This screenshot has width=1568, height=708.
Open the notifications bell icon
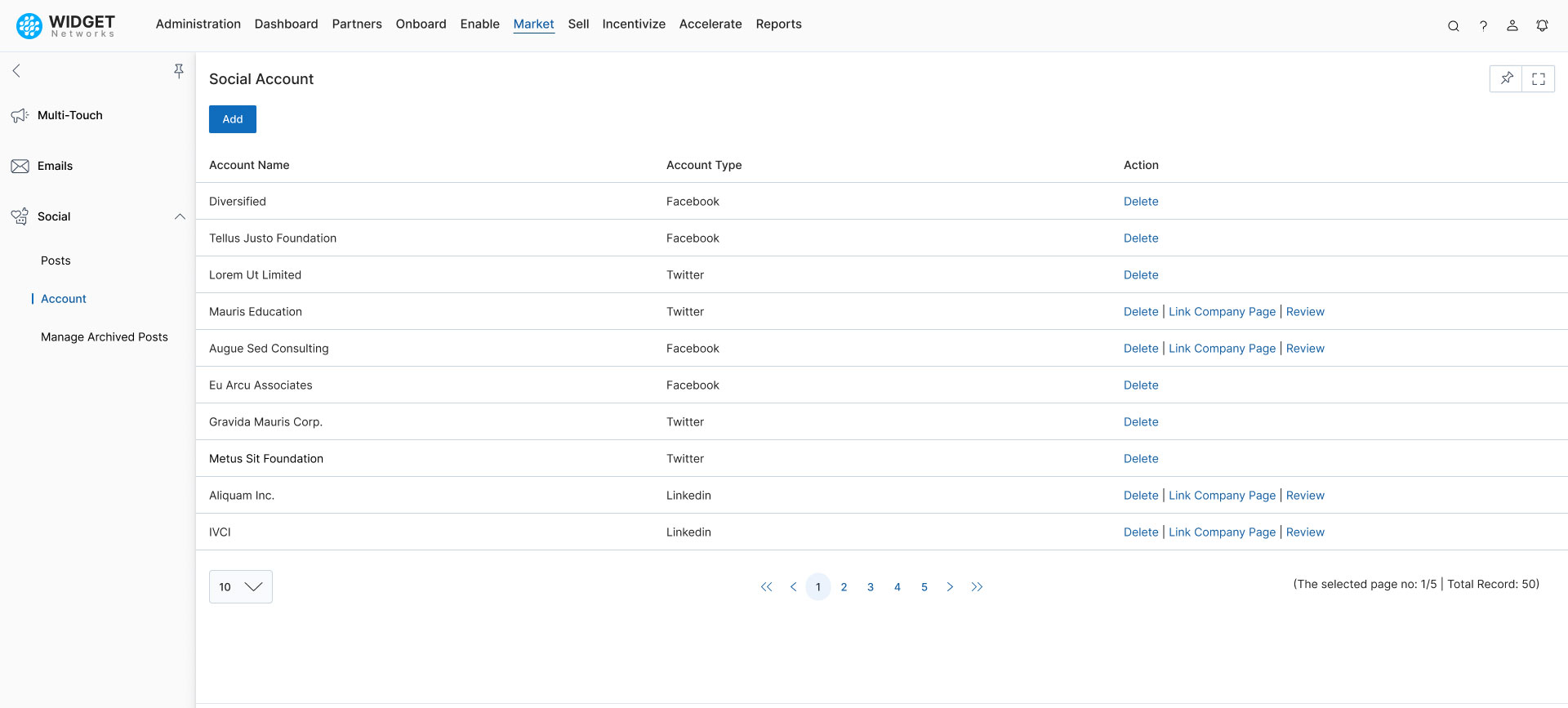pos(1542,26)
